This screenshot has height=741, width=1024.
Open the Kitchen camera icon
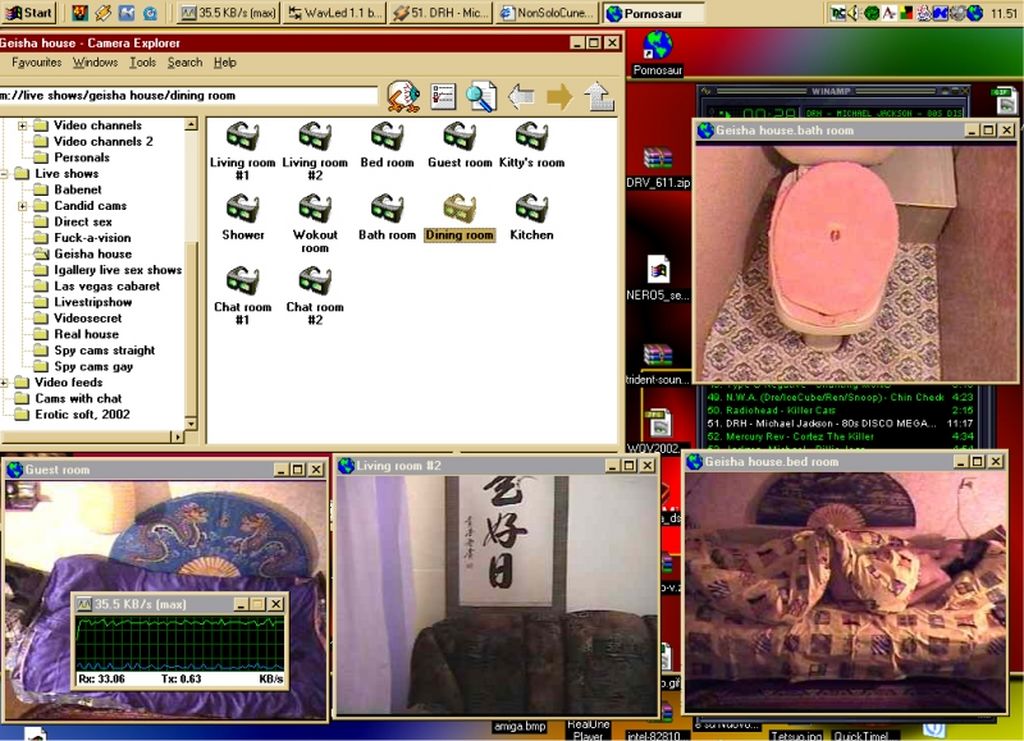531,209
